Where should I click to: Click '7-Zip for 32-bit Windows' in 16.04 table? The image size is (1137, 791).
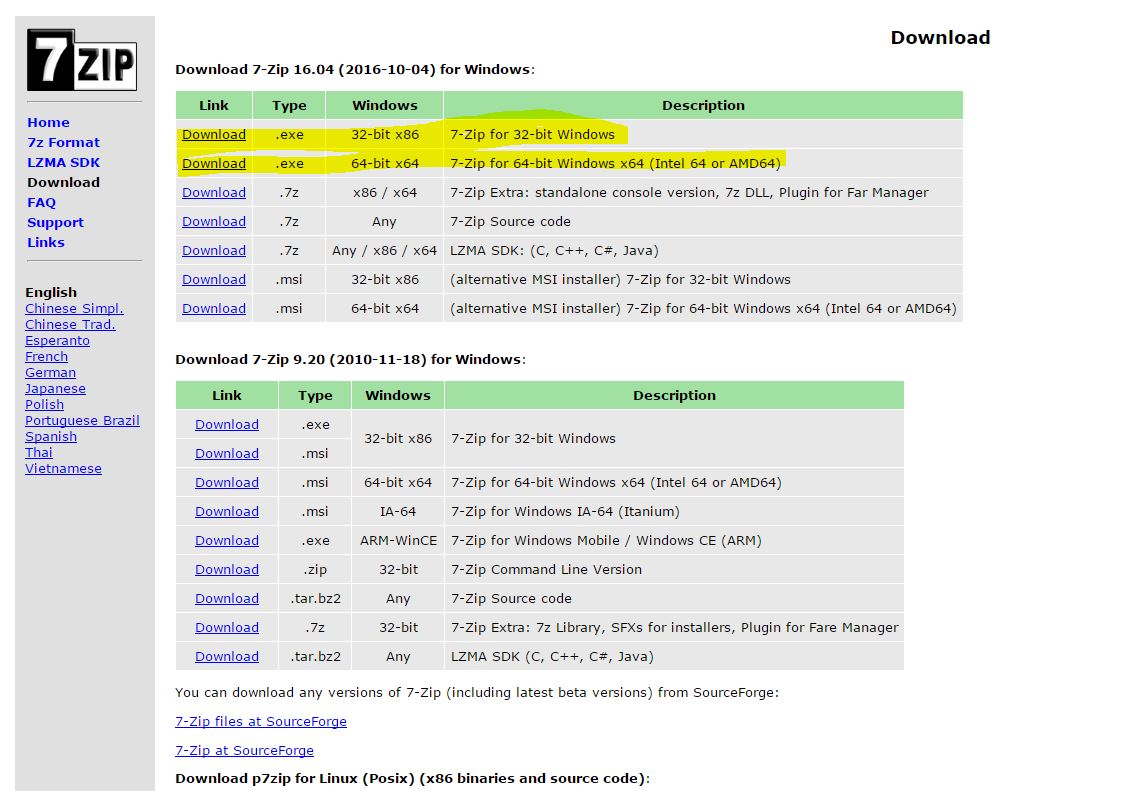click(532, 135)
